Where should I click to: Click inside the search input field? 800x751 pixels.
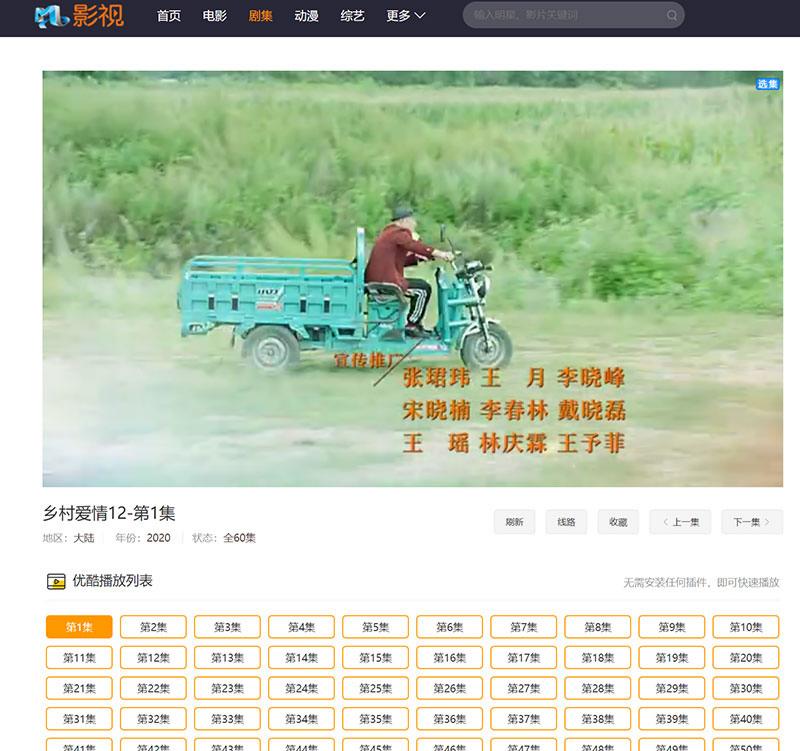point(560,16)
